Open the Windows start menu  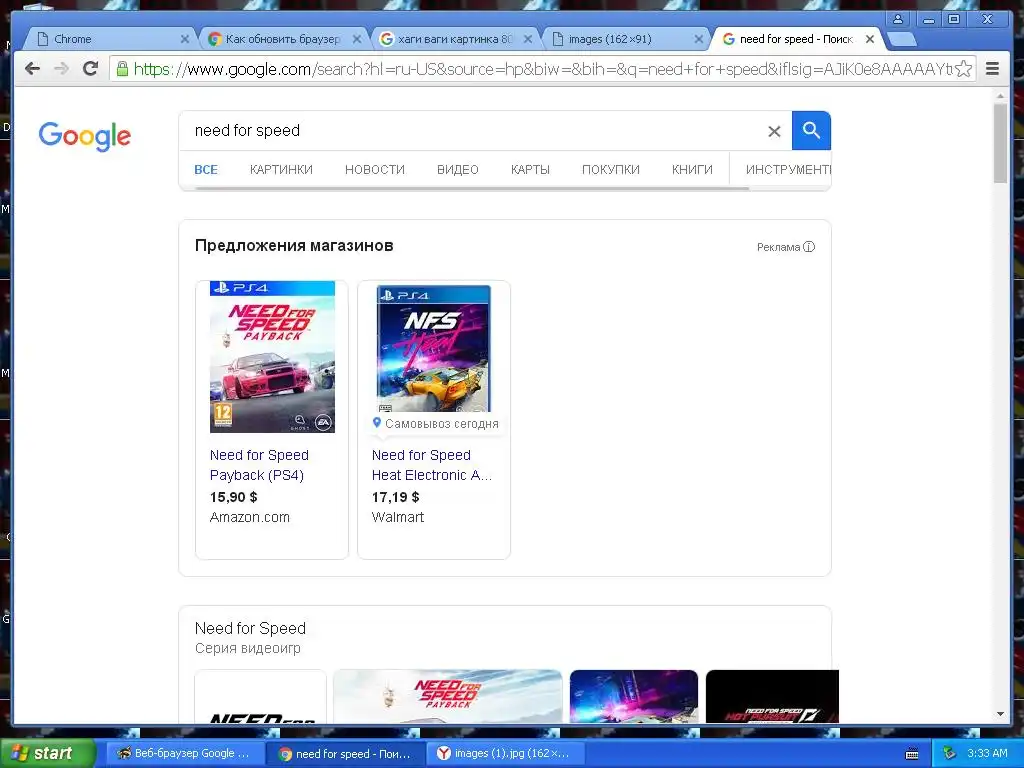(x=47, y=753)
